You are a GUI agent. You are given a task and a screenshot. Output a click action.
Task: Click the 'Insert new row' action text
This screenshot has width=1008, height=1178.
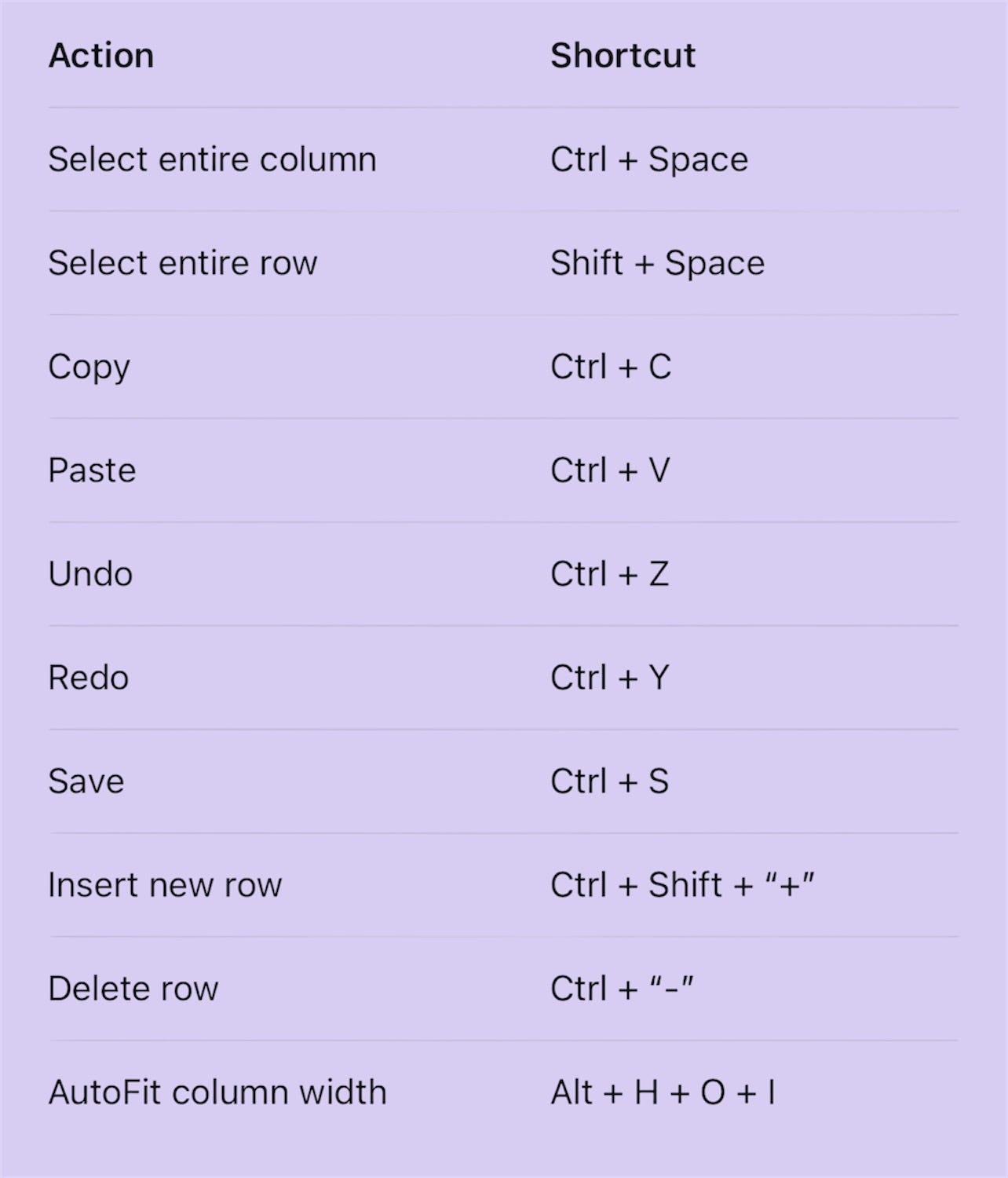click(x=165, y=885)
